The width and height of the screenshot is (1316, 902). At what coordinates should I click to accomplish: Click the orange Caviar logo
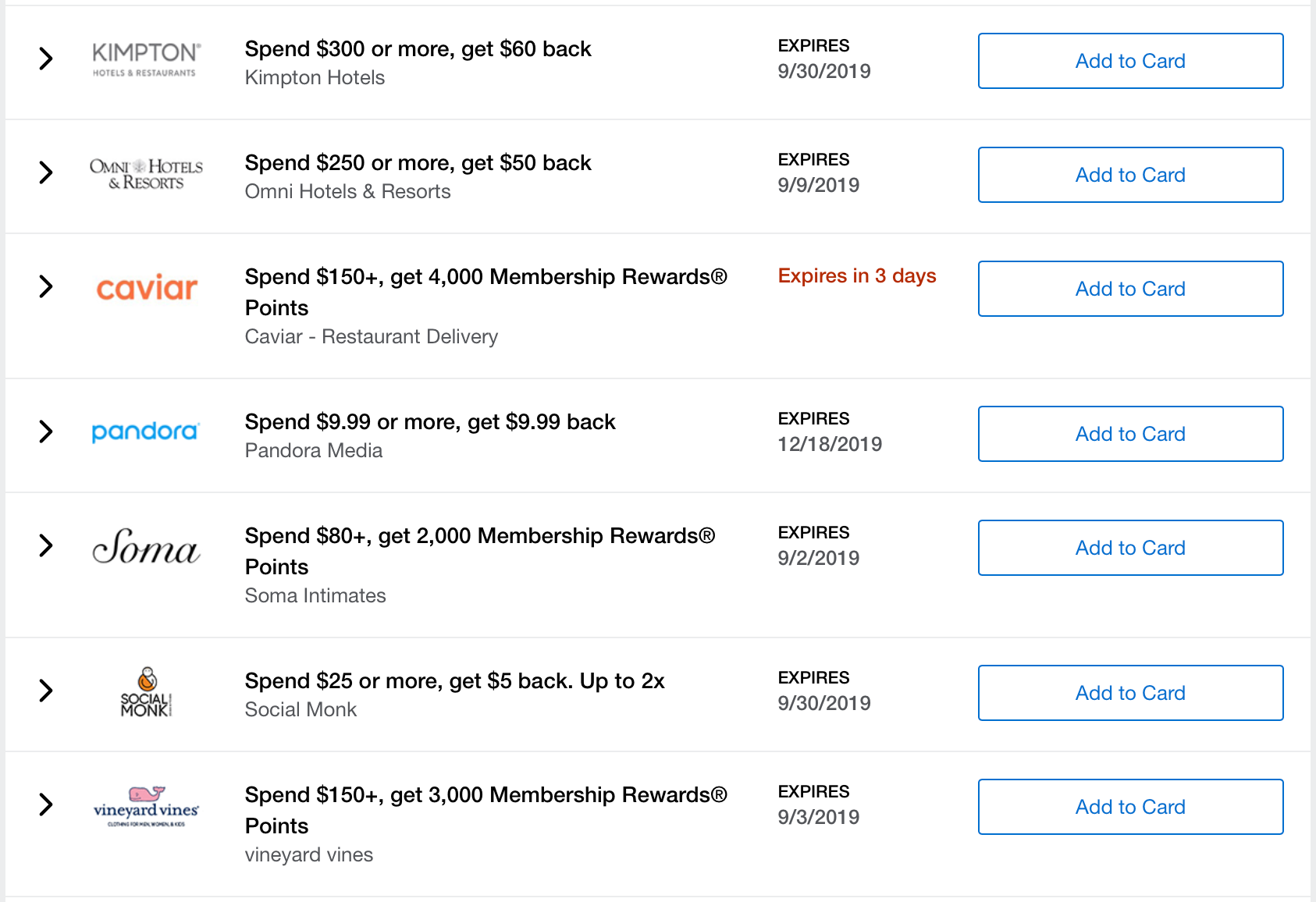point(146,288)
